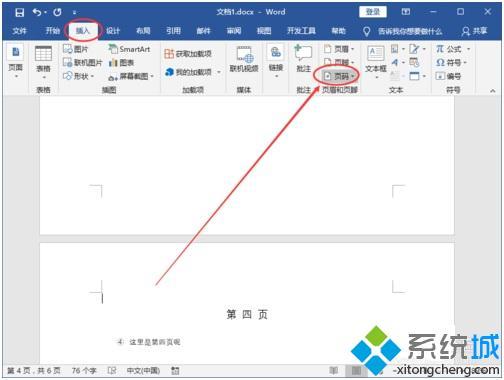The image size is (504, 380).
Task: Open the 链接 (Links) dropdown
Action: 276,62
